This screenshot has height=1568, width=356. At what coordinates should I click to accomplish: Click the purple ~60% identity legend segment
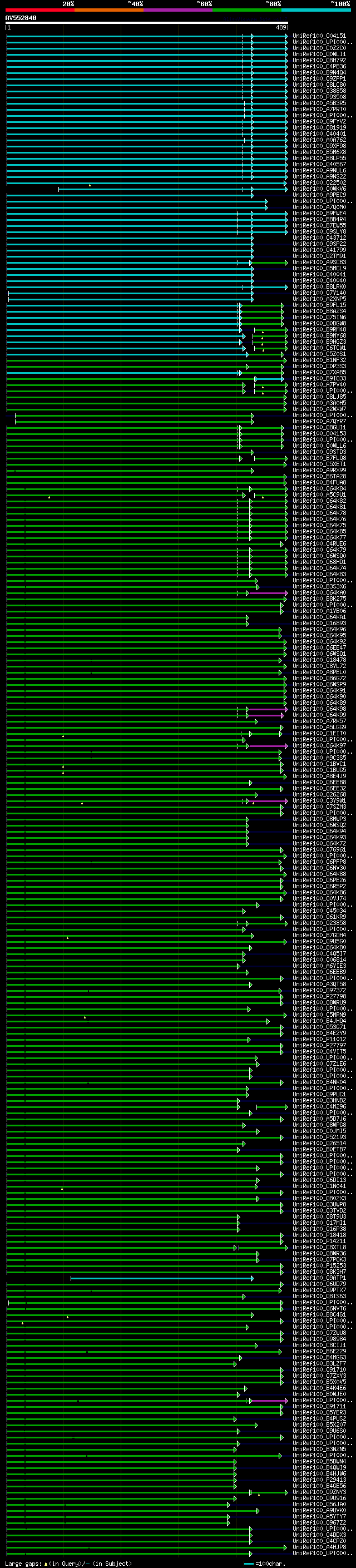tap(179, 11)
